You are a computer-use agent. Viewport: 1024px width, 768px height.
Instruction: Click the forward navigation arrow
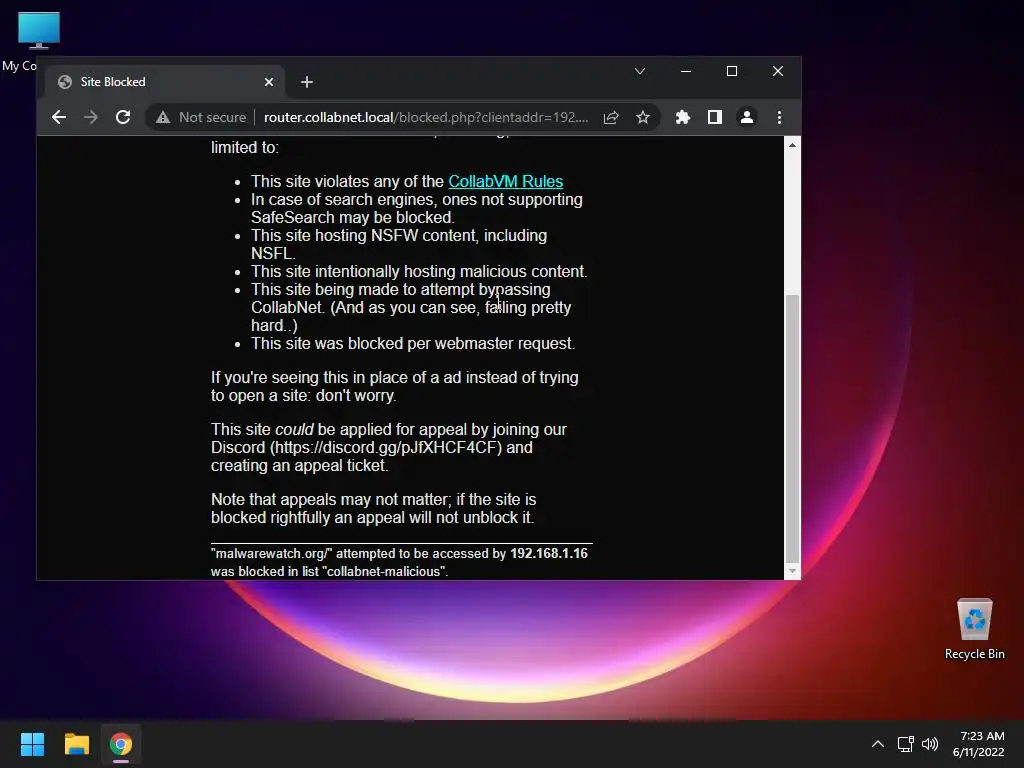(91, 117)
